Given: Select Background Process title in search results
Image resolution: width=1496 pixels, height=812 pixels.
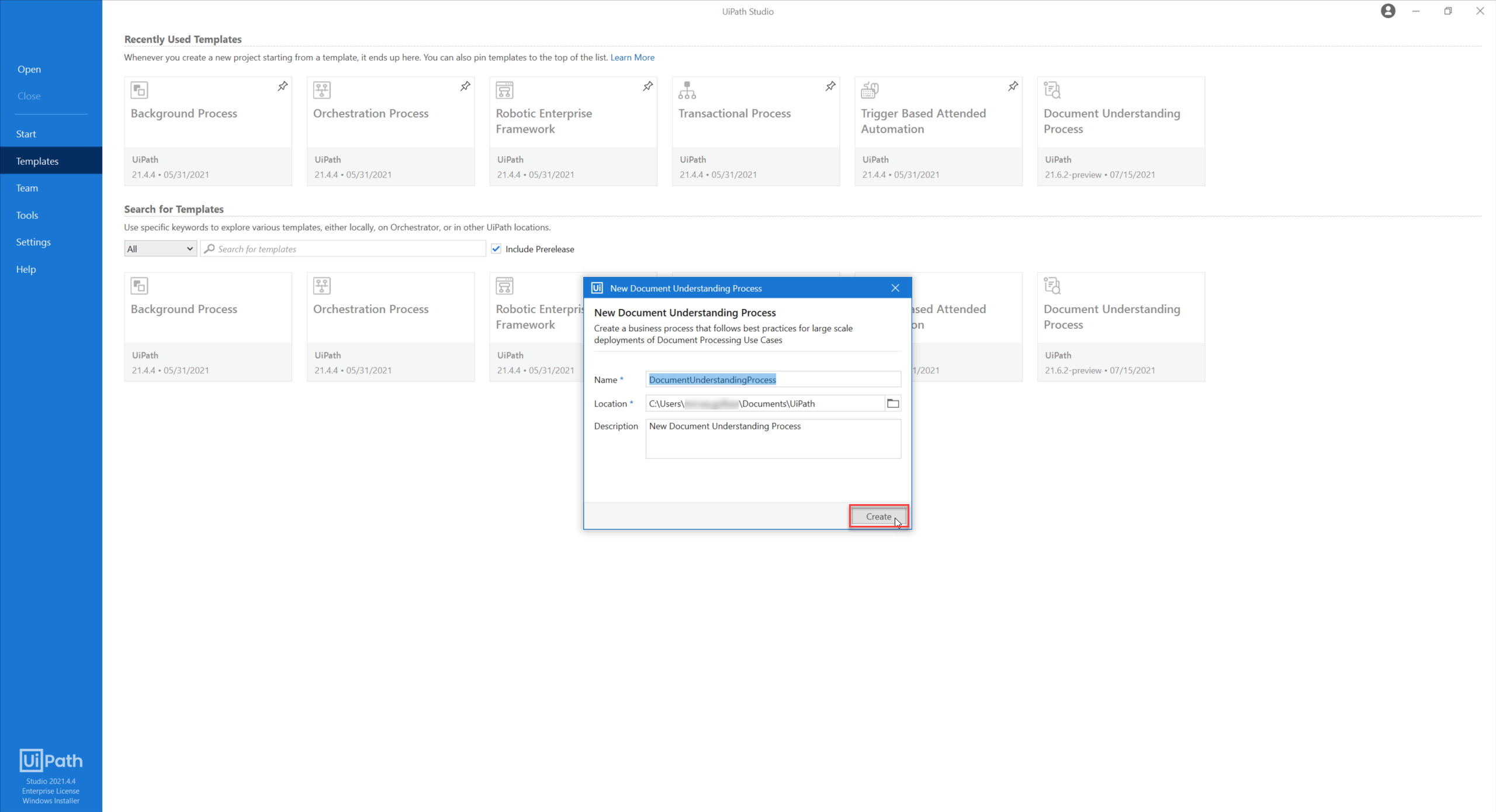Looking at the screenshot, I should click(x=184, y=309).
